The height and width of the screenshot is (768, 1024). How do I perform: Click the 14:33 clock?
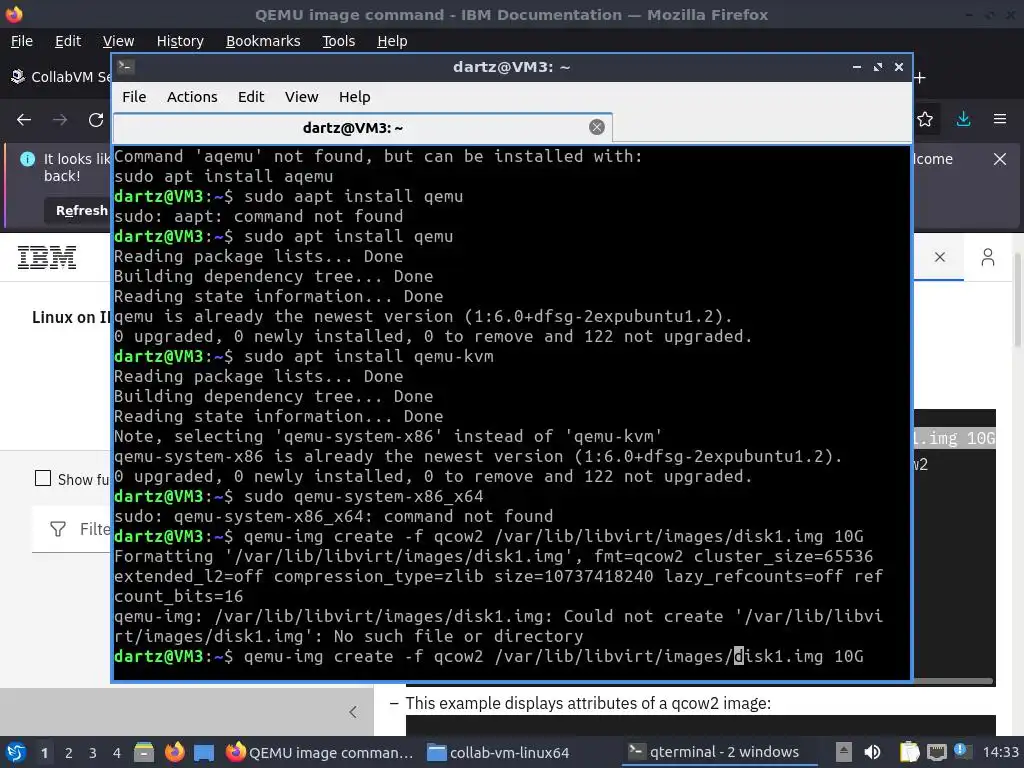click(x=1000, y=752)
